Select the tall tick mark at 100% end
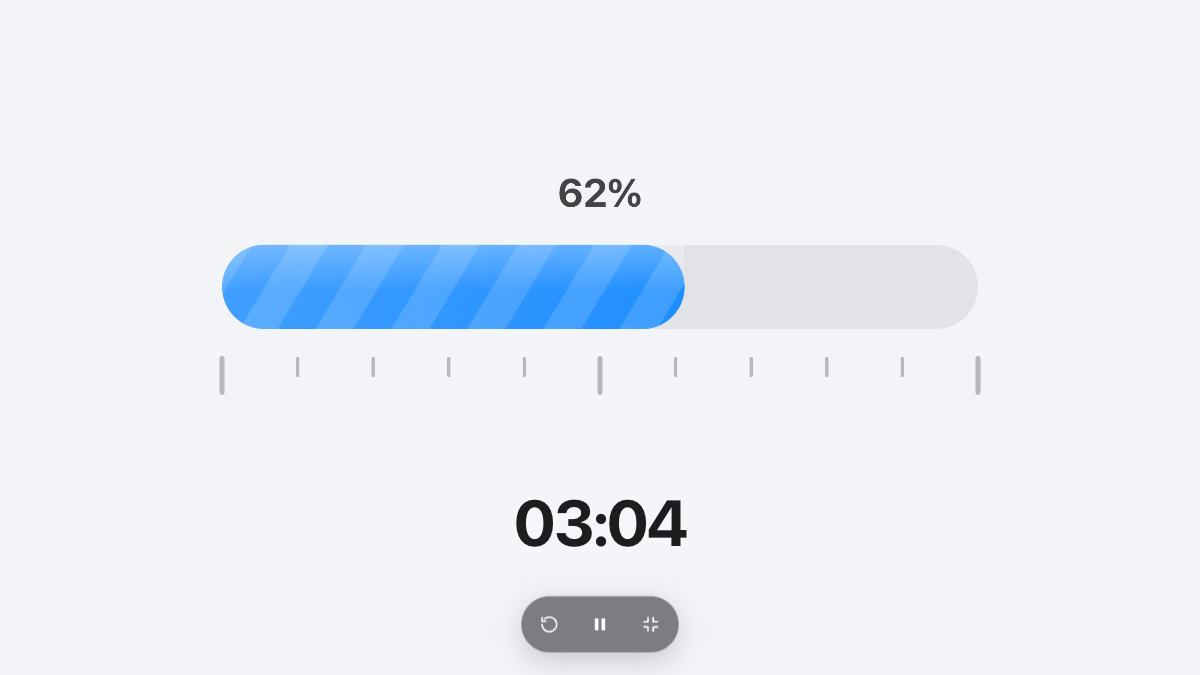 click(978, 375)
